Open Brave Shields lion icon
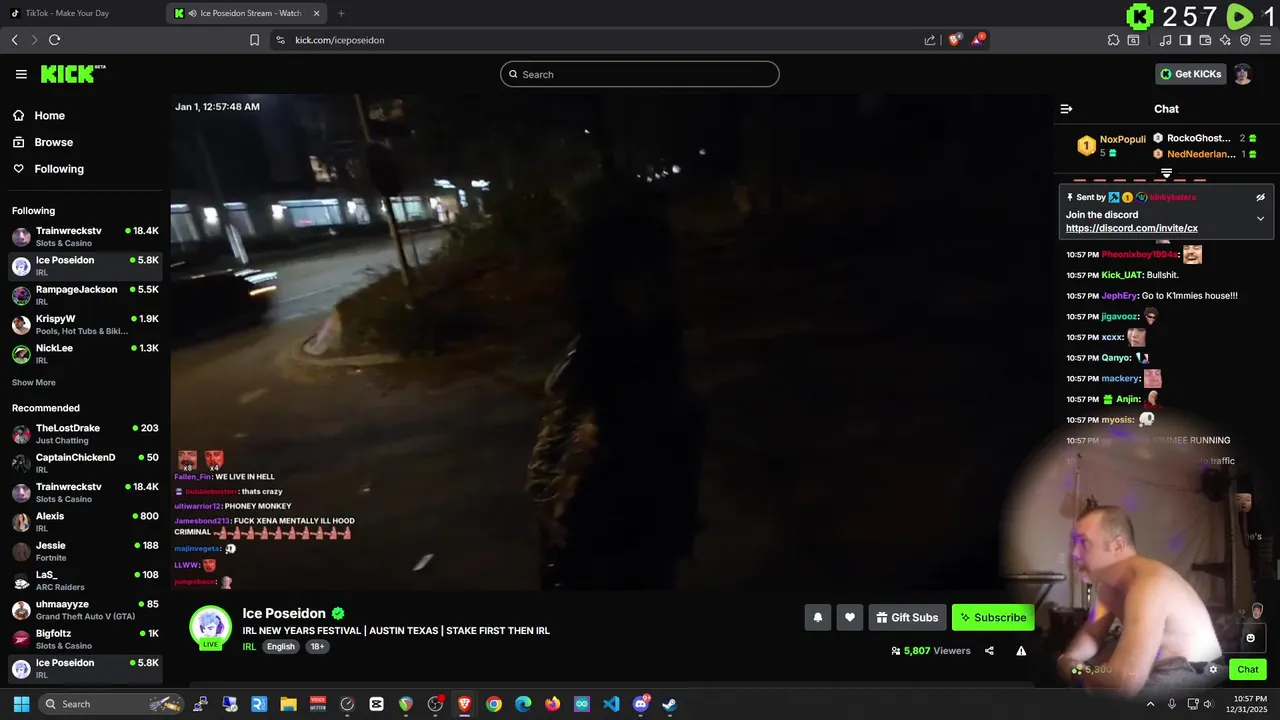Screen dimensions: 1280x720 click(954, 40)
